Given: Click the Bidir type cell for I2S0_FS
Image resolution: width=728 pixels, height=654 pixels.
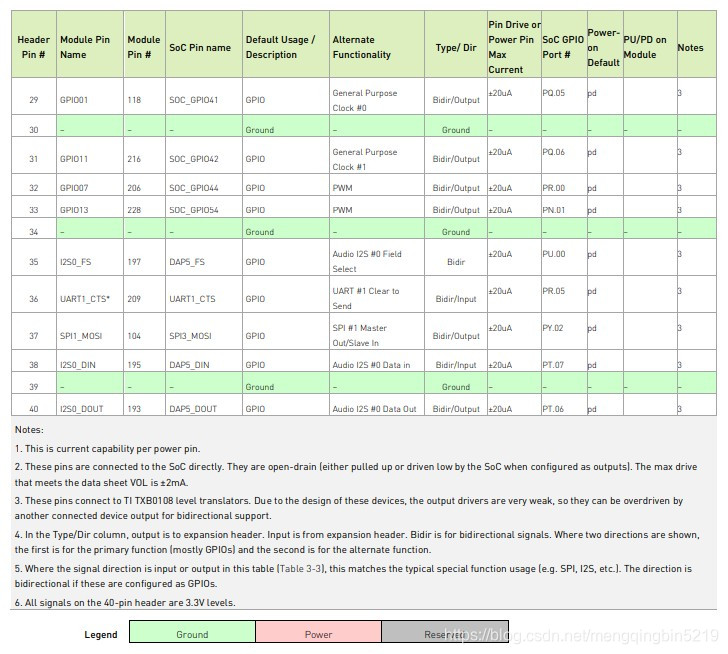Looking at the screenshot, I should (456, 257).
